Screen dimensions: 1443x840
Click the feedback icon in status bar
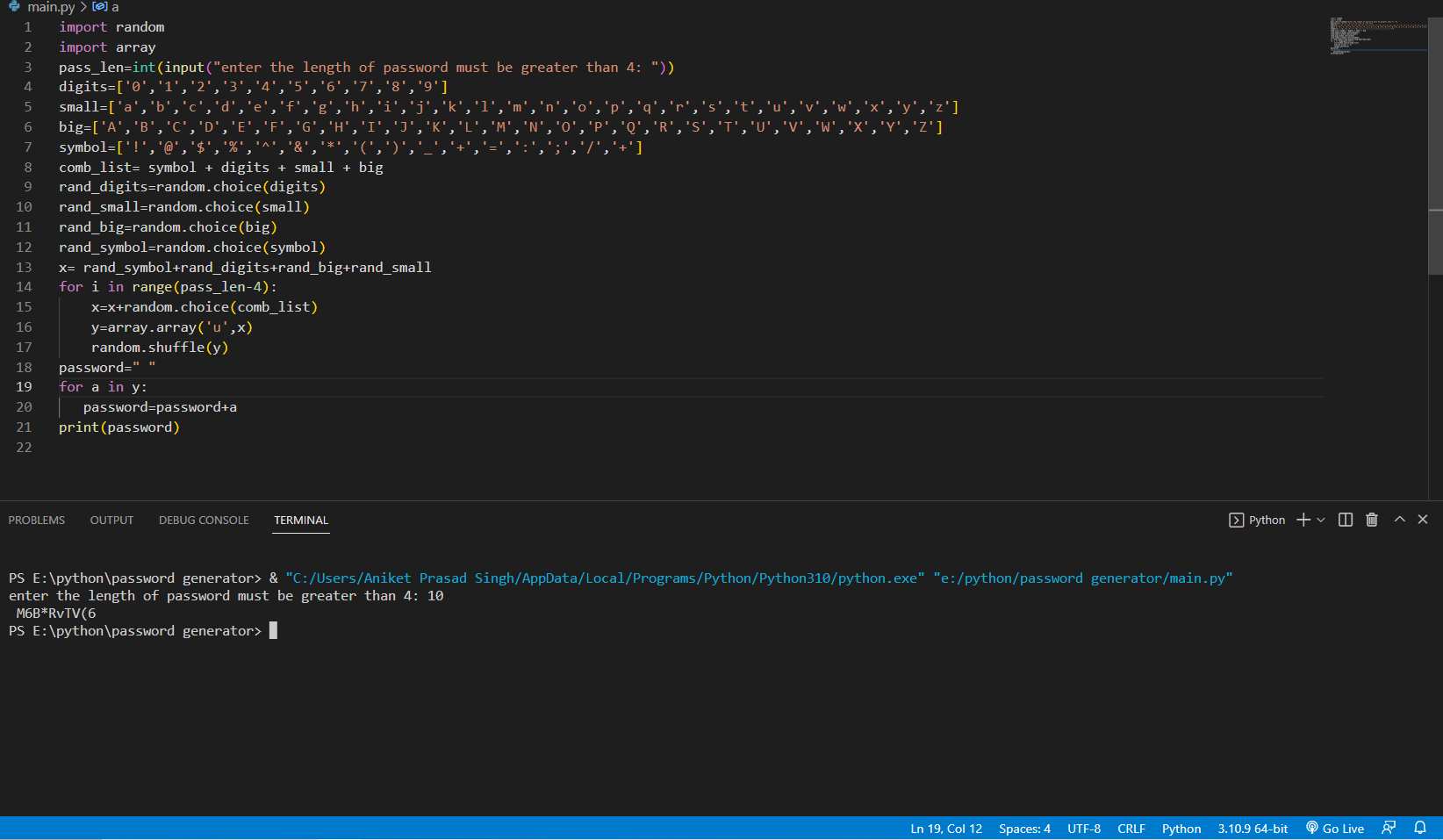(x=1389, y=828)
